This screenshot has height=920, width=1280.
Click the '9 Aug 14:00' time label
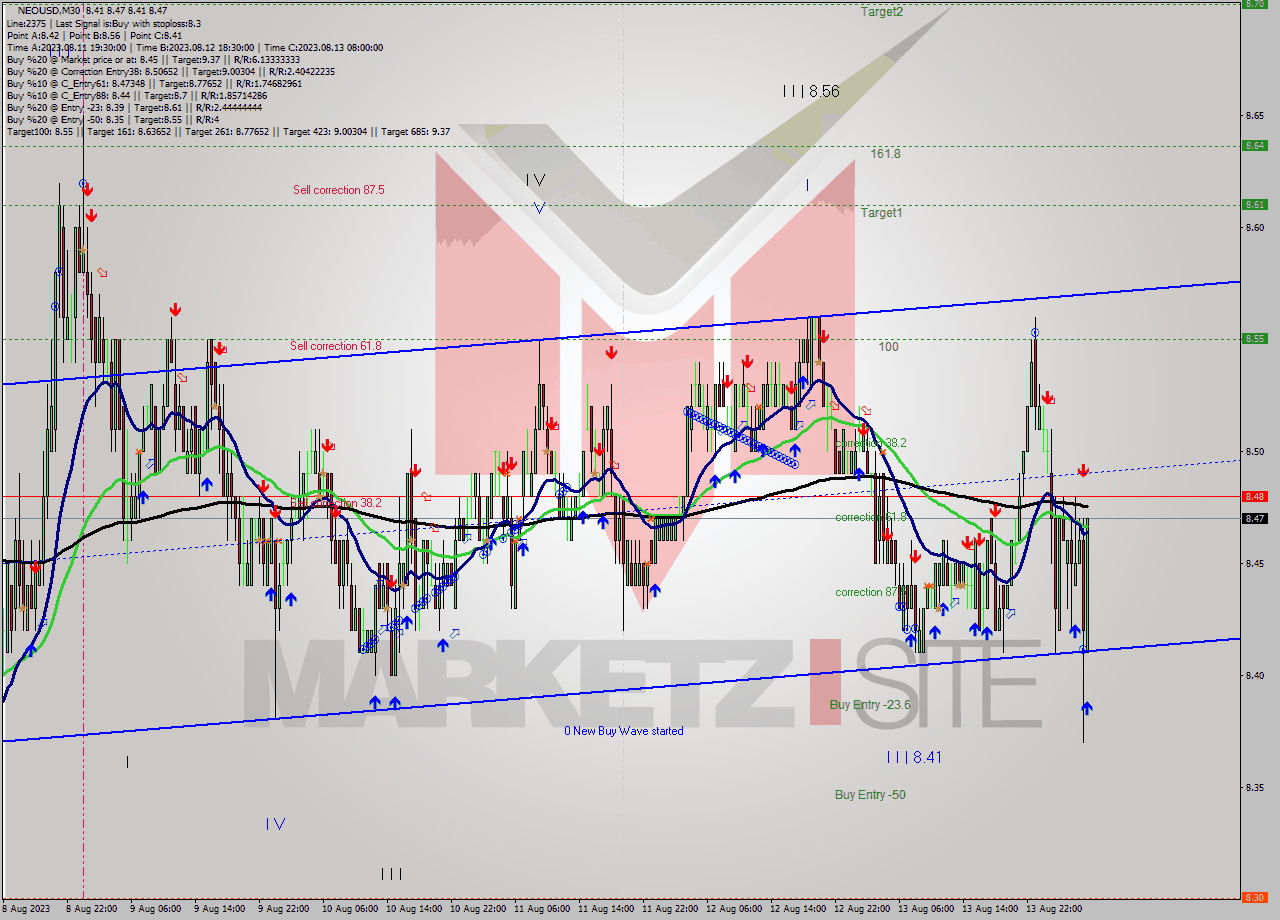coord(219,909)
